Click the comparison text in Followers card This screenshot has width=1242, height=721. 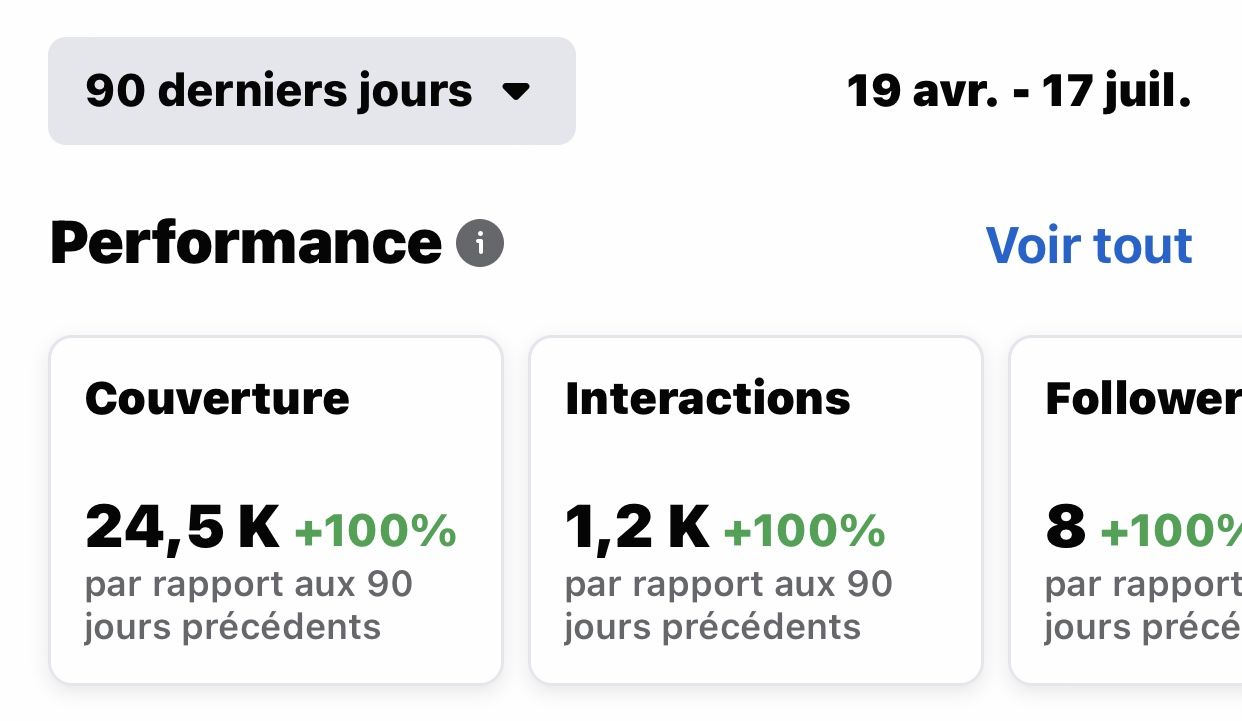(x=1143, y=605)
